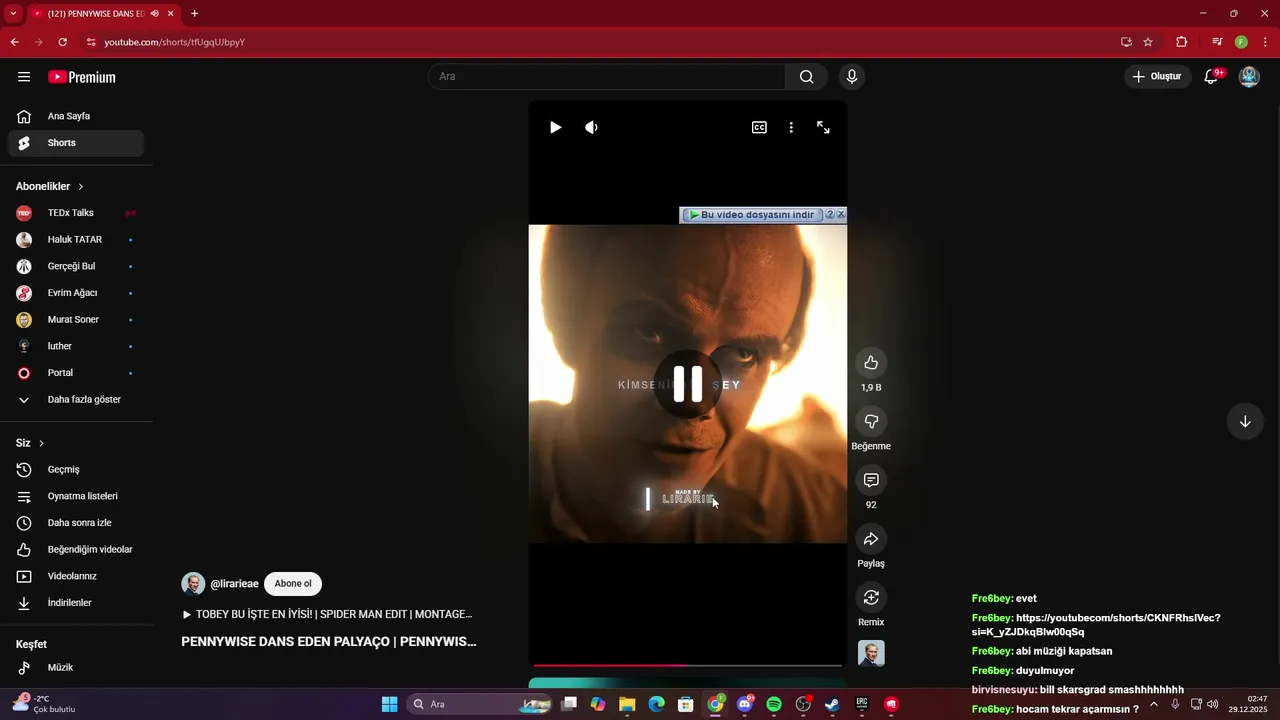Open the comments panel showing 92

point(871,480)
